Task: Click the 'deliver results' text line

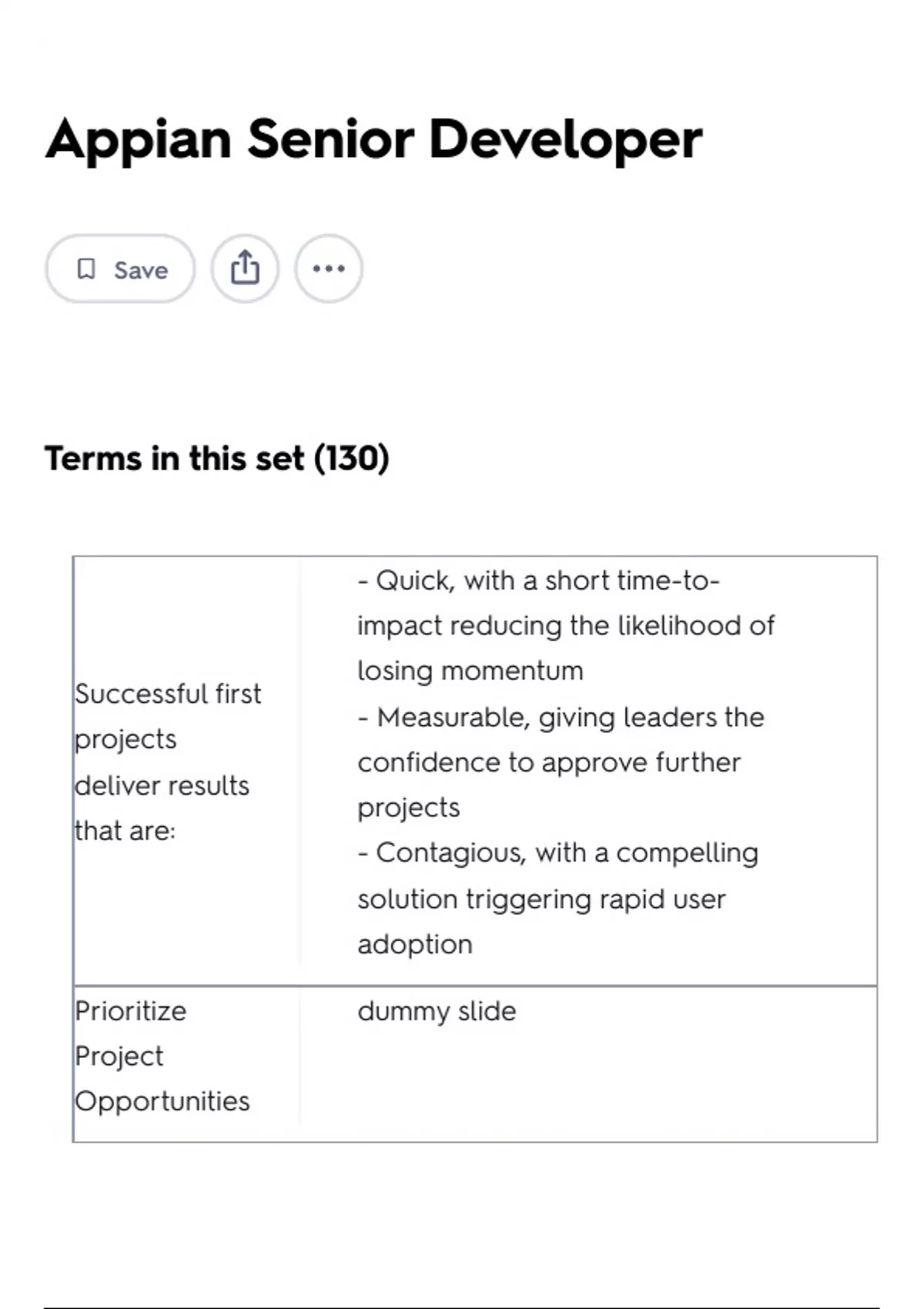Action: [162, 785]
